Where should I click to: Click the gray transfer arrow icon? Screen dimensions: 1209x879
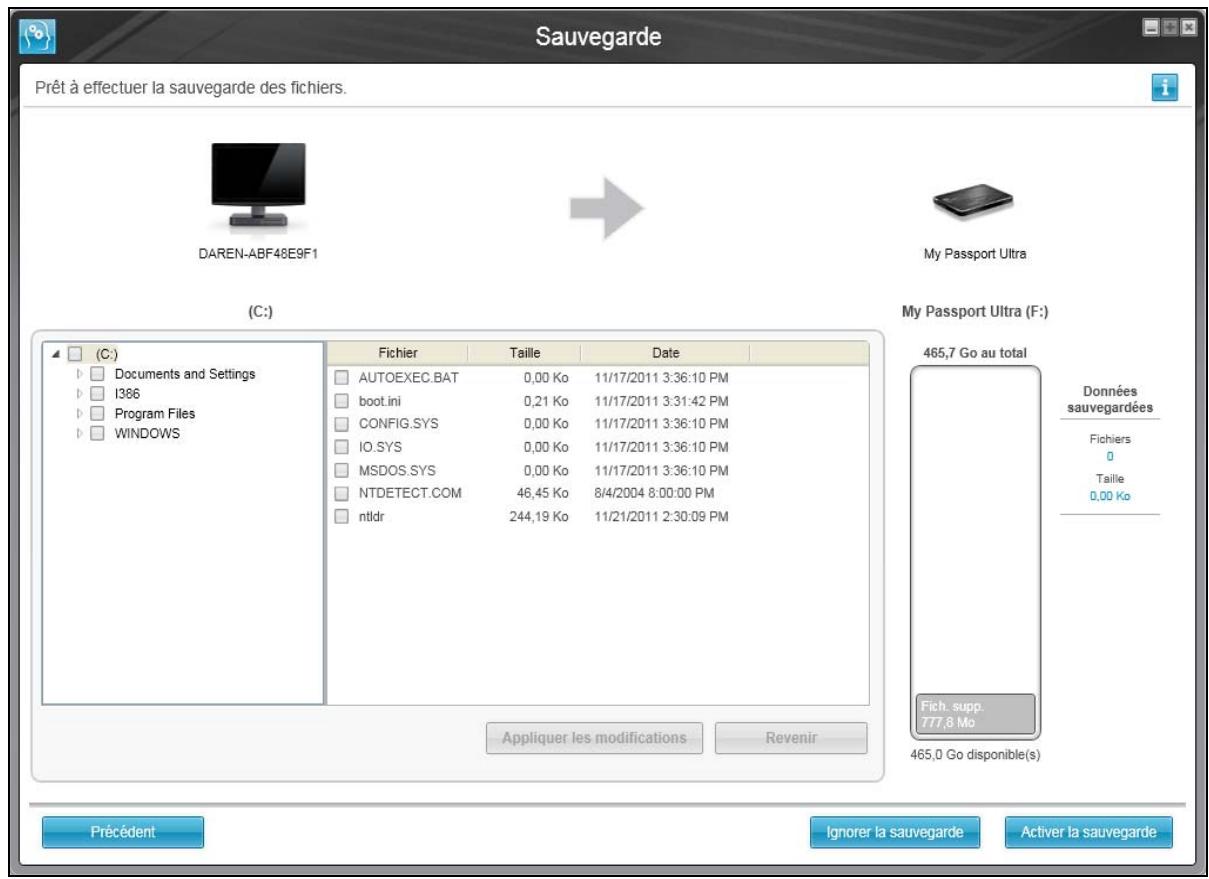point(607,207)
